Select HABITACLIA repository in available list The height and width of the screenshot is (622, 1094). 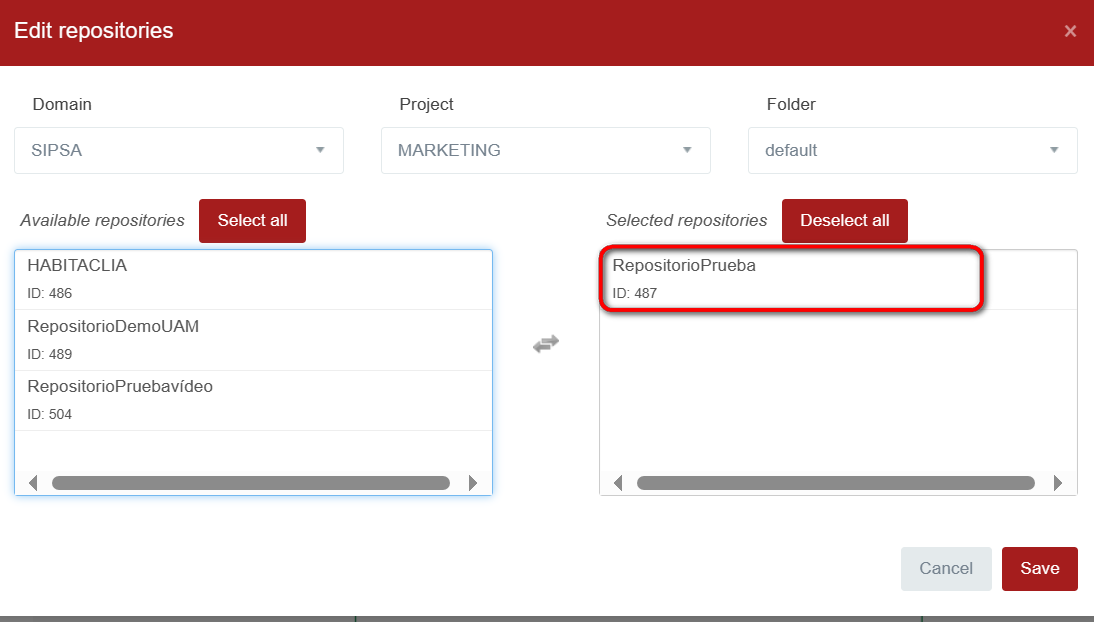tap(253, 279)
